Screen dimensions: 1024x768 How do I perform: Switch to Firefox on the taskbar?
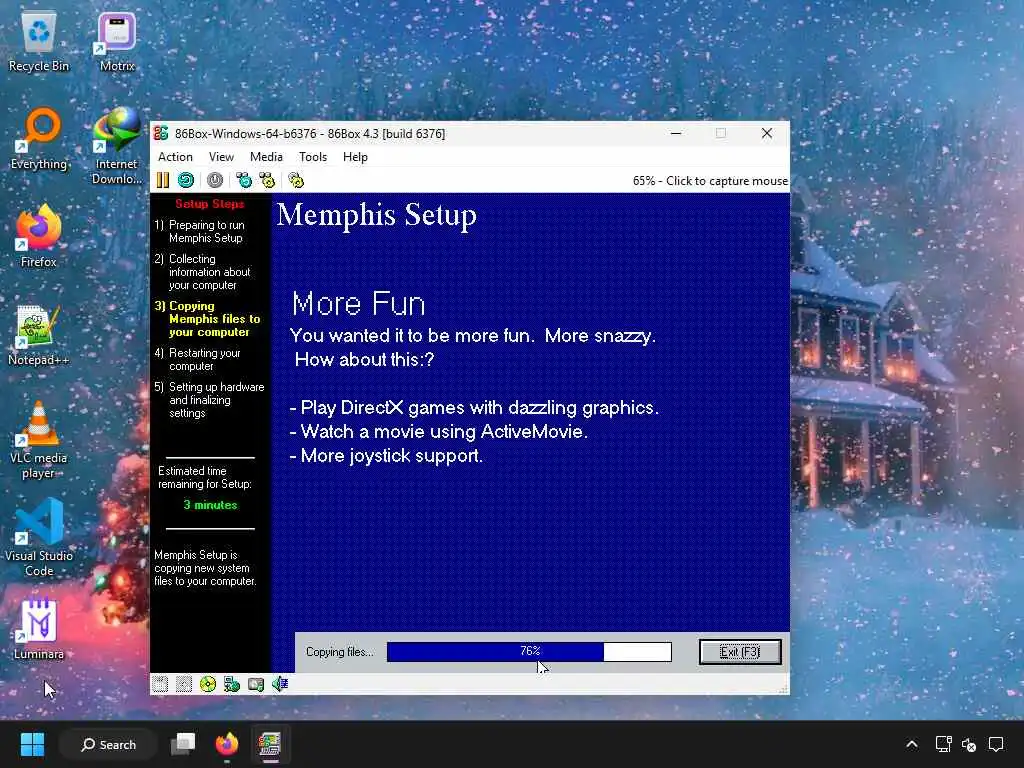227,744
